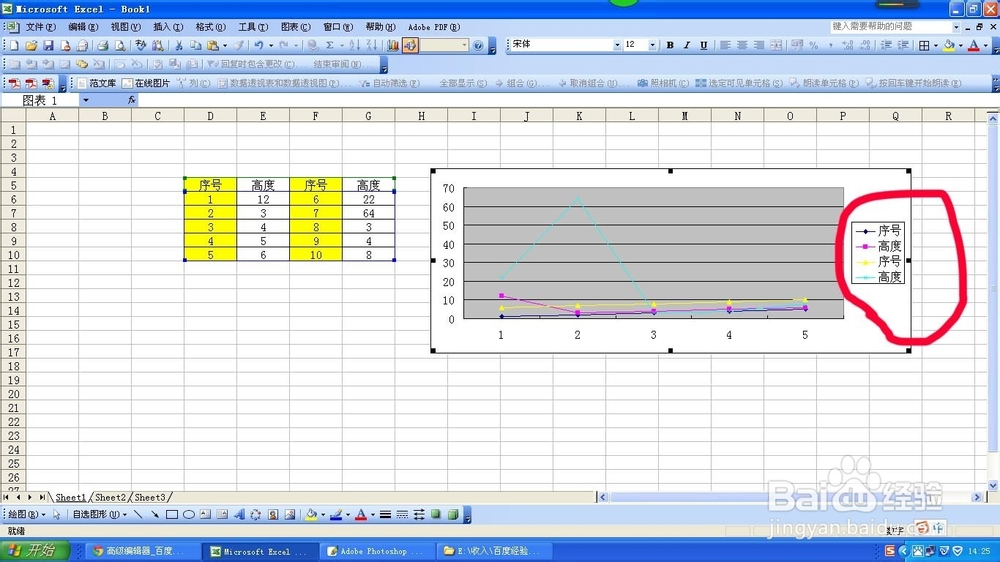Switch to Adobe Photoshop taskbar window

pyautogui.click(x=374, y=551)
